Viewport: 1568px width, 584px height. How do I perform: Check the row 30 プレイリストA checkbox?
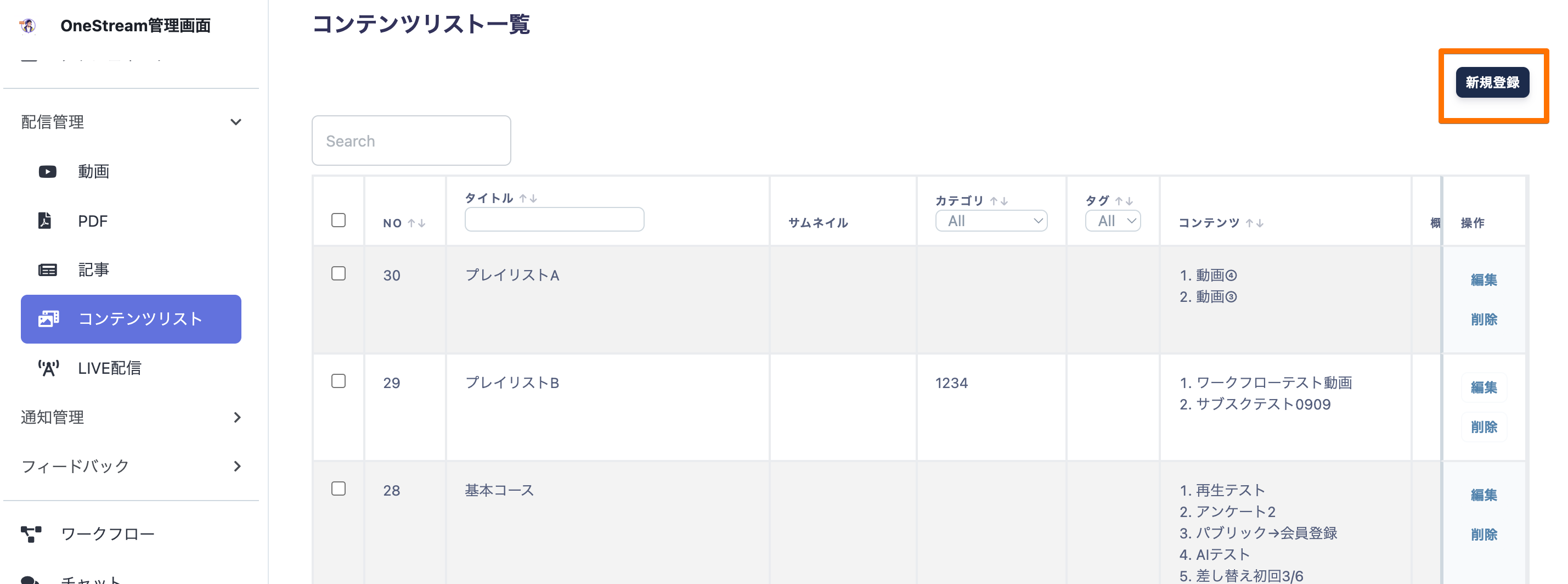point(339,273)
